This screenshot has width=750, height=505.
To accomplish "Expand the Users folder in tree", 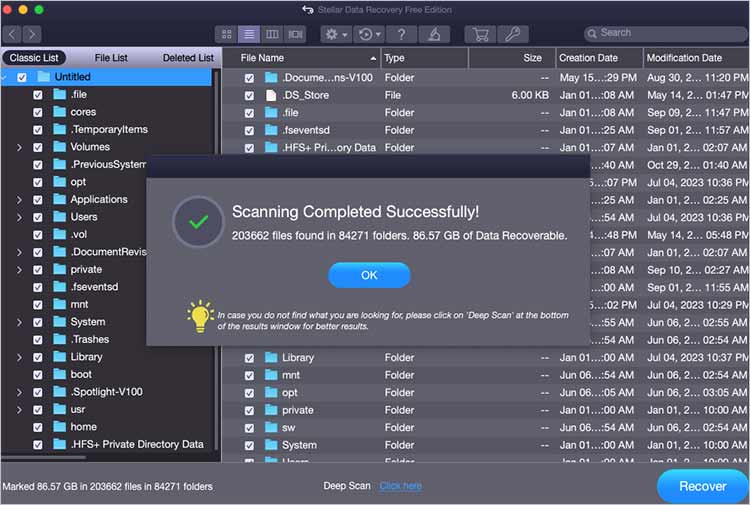I will click(19, 217).
